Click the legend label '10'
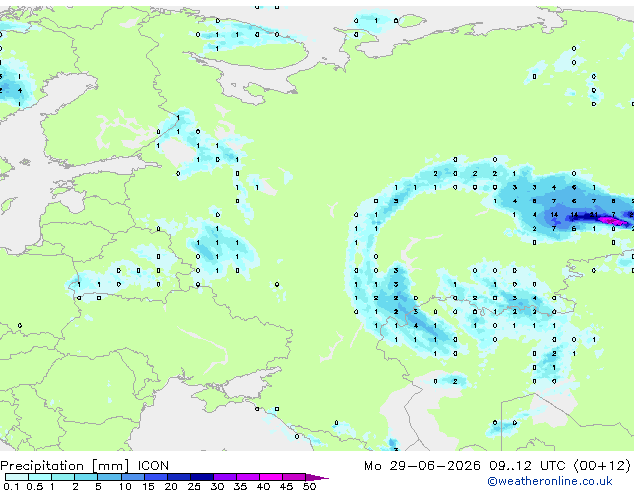The image size is (634, 490). point(125,486)
